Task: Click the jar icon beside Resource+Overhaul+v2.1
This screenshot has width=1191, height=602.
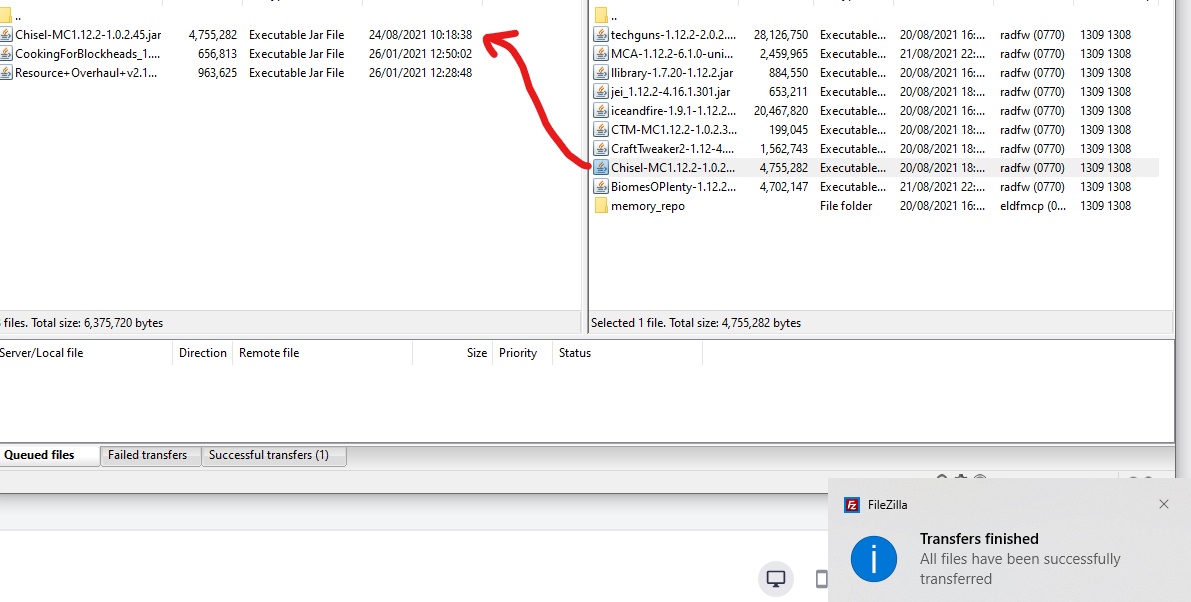Action: (6, 73)
